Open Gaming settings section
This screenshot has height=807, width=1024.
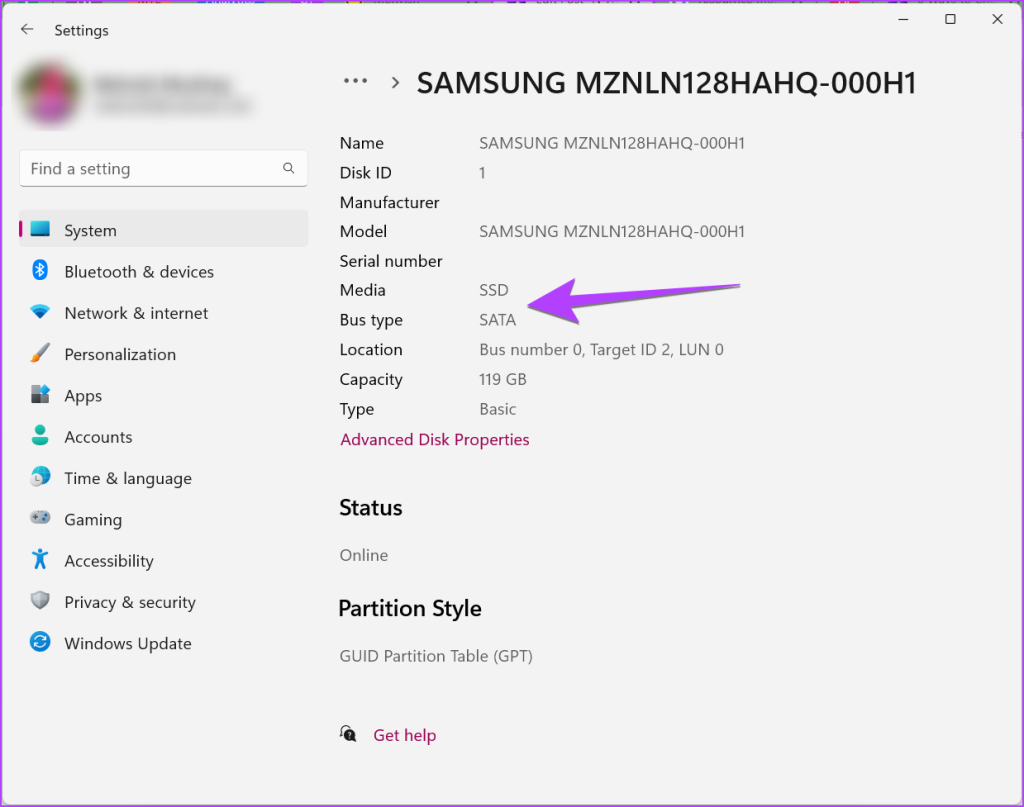click(x=163, y=519)
